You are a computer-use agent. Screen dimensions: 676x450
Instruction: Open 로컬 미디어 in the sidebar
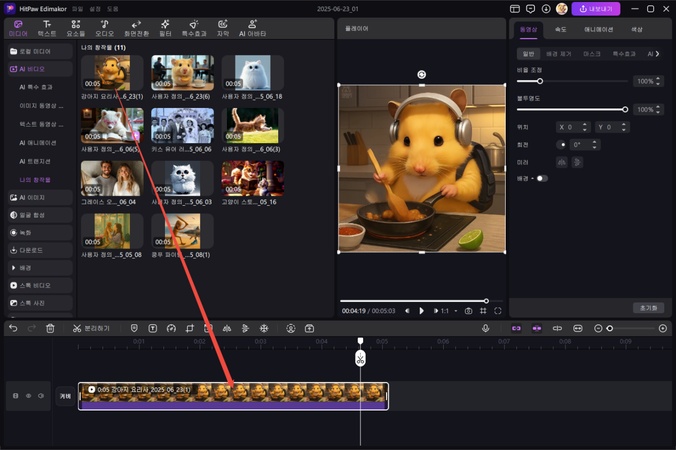[x=40, y=51]
